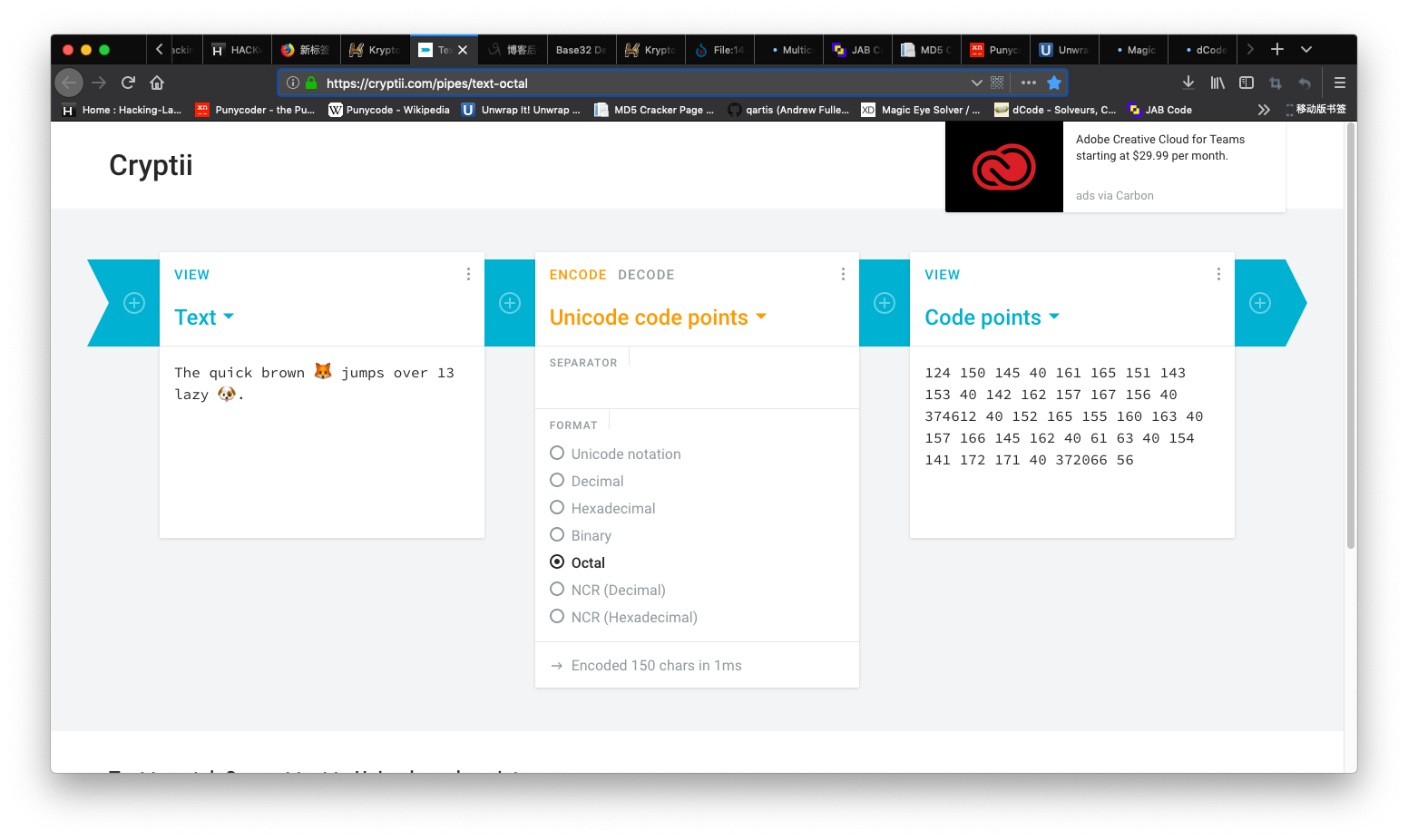Go forward in browser history
Screen dimensions: 1408x840
[x=99, y=83]
